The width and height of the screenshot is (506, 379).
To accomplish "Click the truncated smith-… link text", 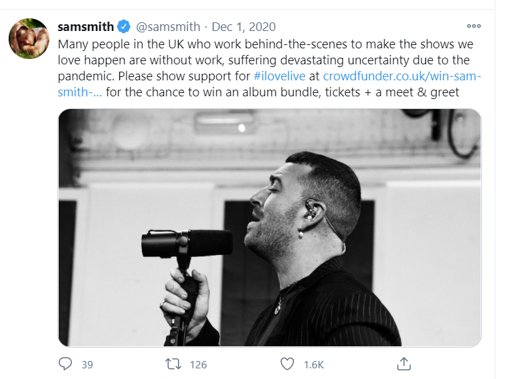I will tap(80, 92).
